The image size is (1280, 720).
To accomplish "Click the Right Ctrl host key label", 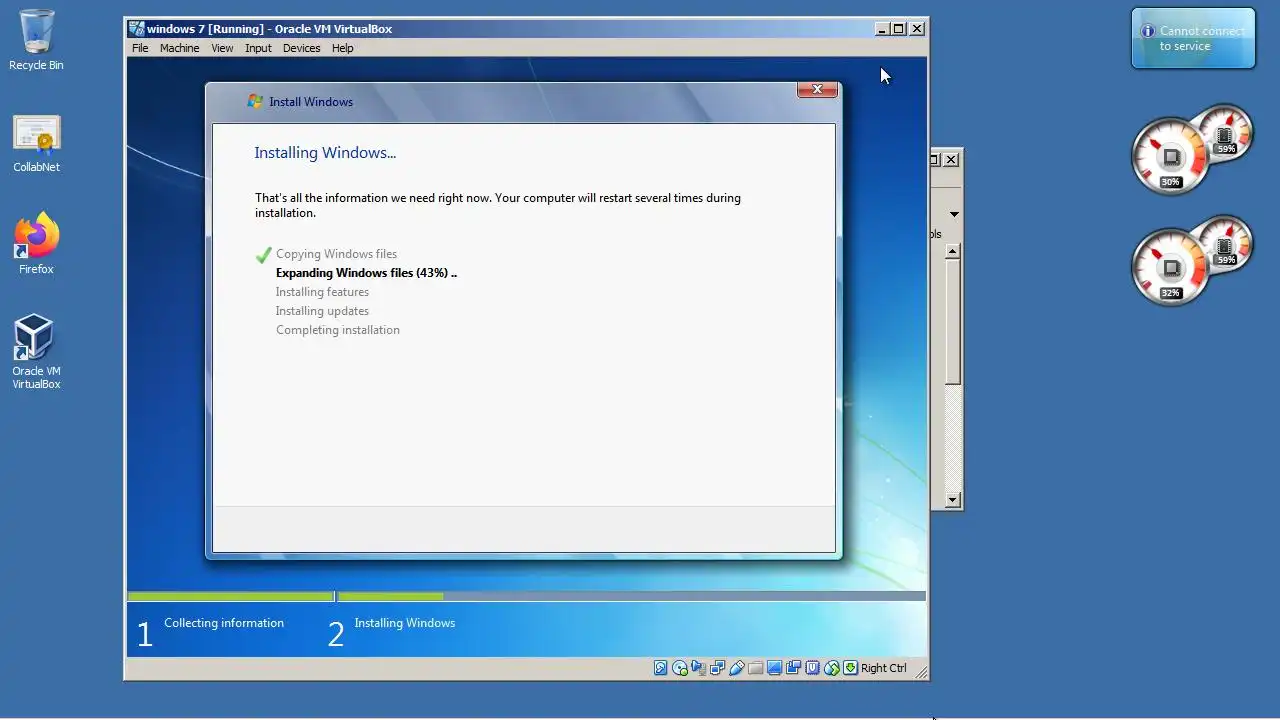I will 884,668.
